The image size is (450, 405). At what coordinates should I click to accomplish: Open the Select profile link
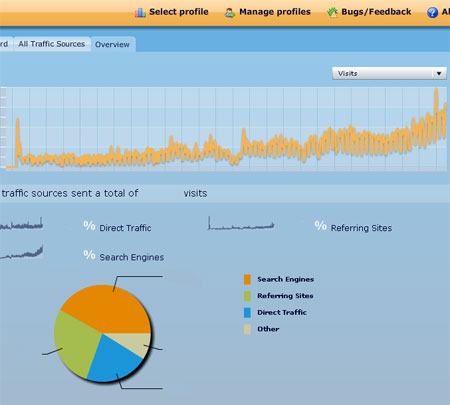coord(179,12)
